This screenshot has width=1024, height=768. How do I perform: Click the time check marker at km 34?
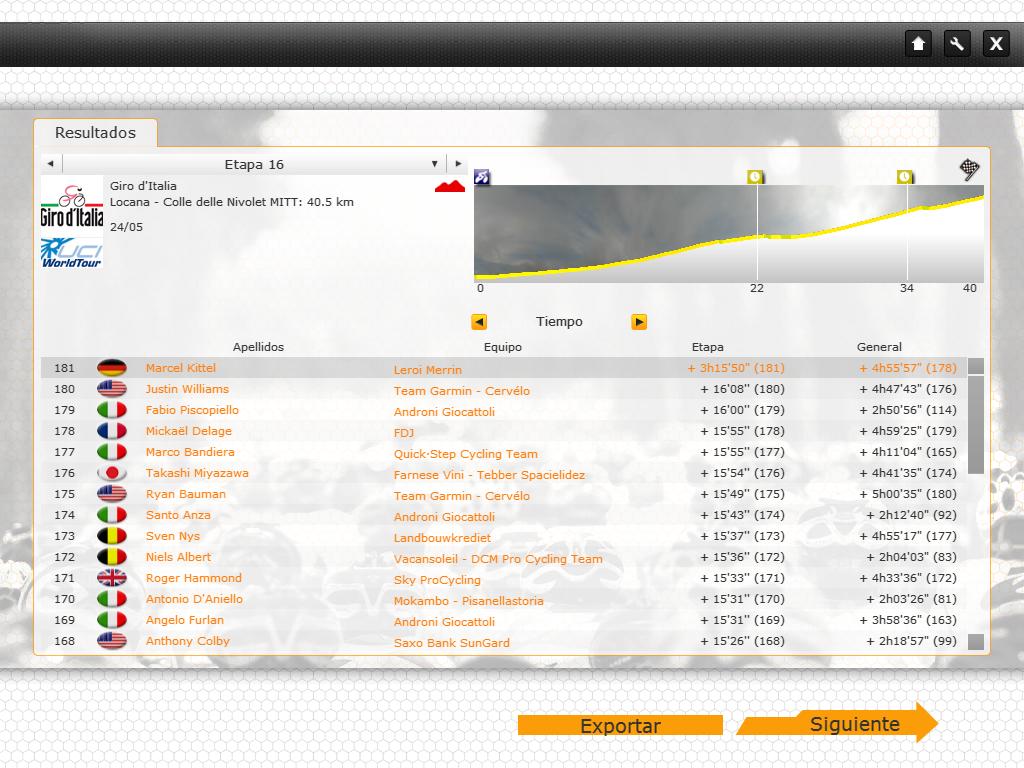pyautogui.click(x=904, y=177)
